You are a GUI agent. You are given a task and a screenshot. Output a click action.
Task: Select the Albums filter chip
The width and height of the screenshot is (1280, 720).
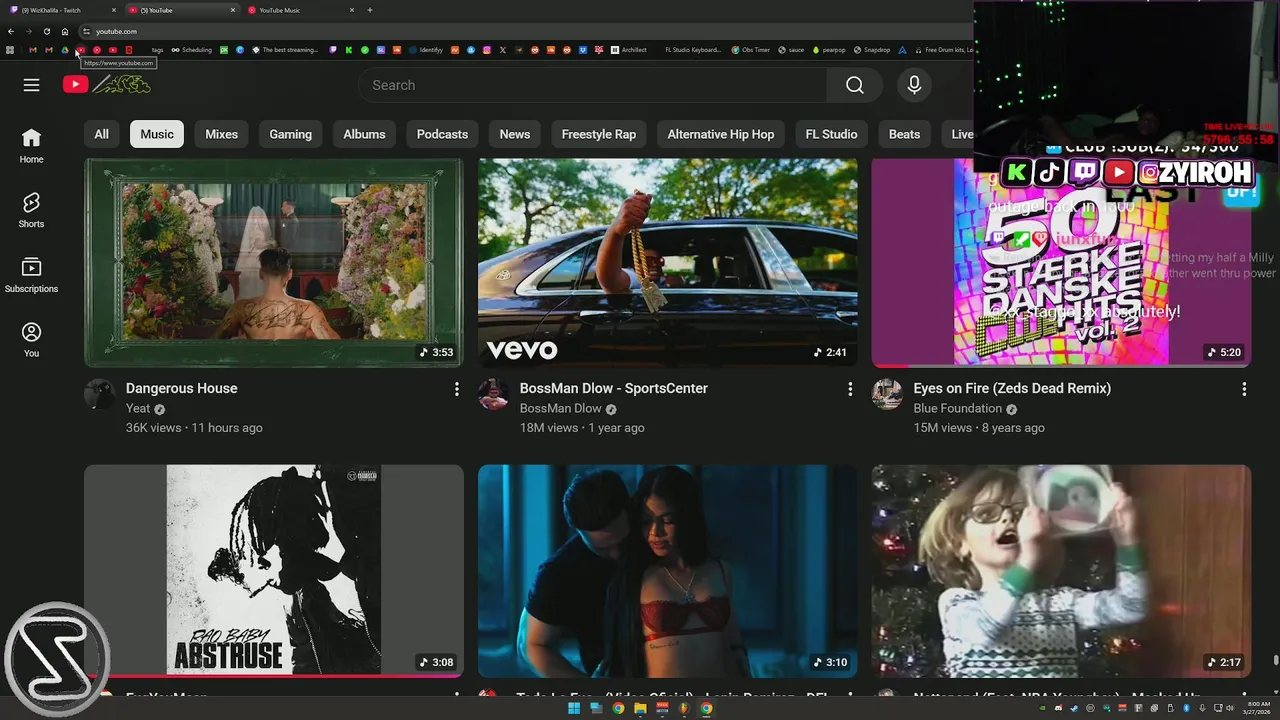click(x=364, y=134)
